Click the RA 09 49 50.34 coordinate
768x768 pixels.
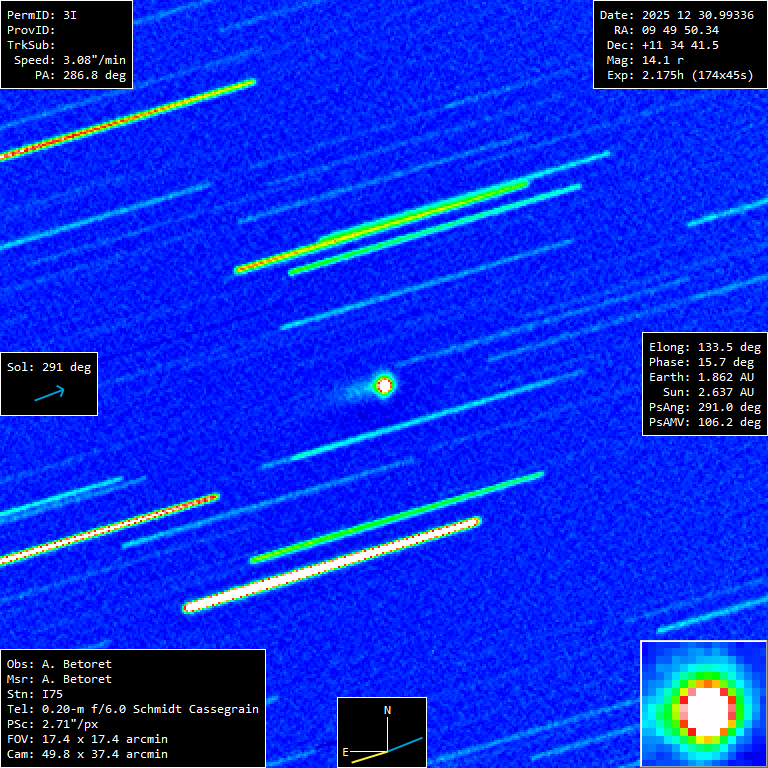[x=665, y=31]
